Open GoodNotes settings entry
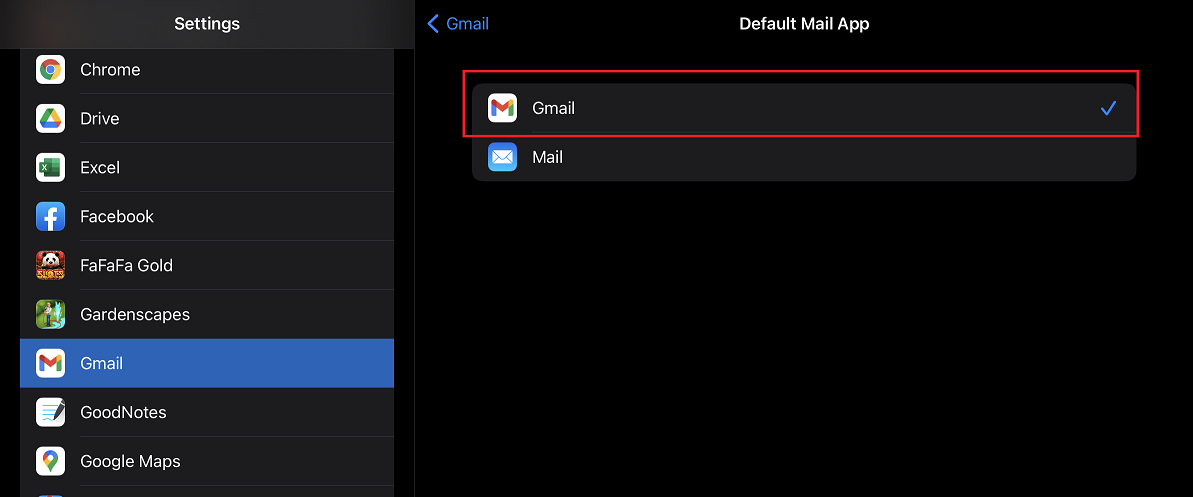This screenshot has height=497, width=1193. [207, 413]
